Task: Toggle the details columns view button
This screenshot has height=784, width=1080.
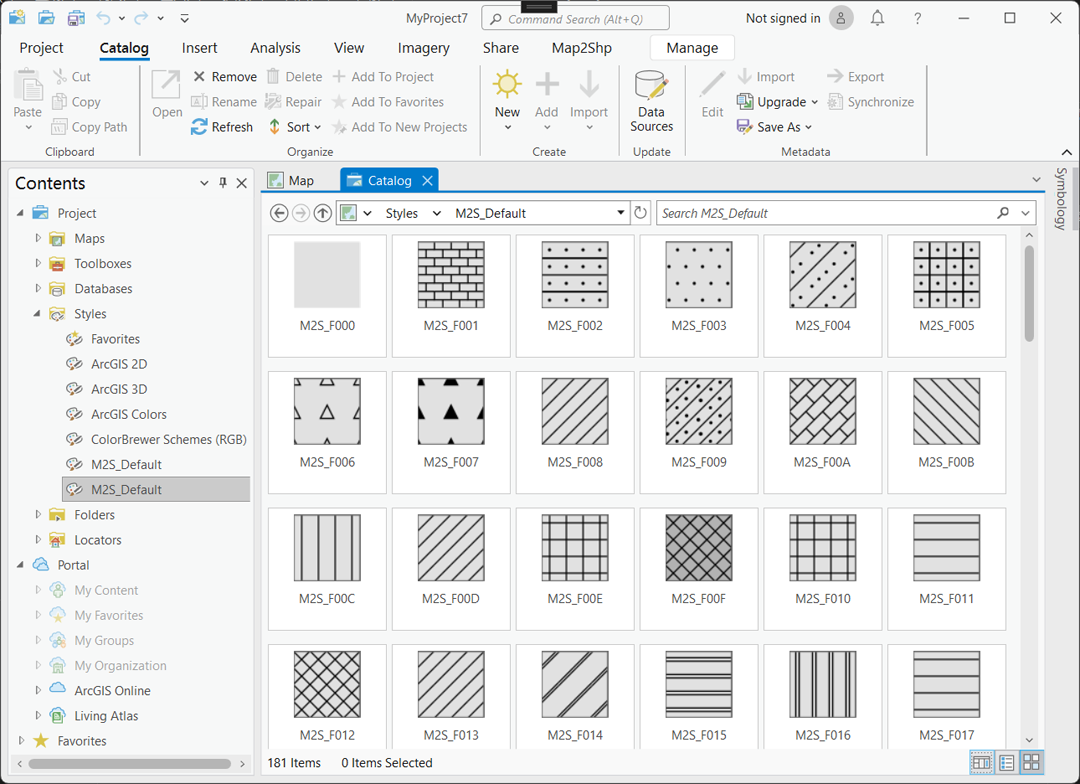Action: (x=981, y=763)
